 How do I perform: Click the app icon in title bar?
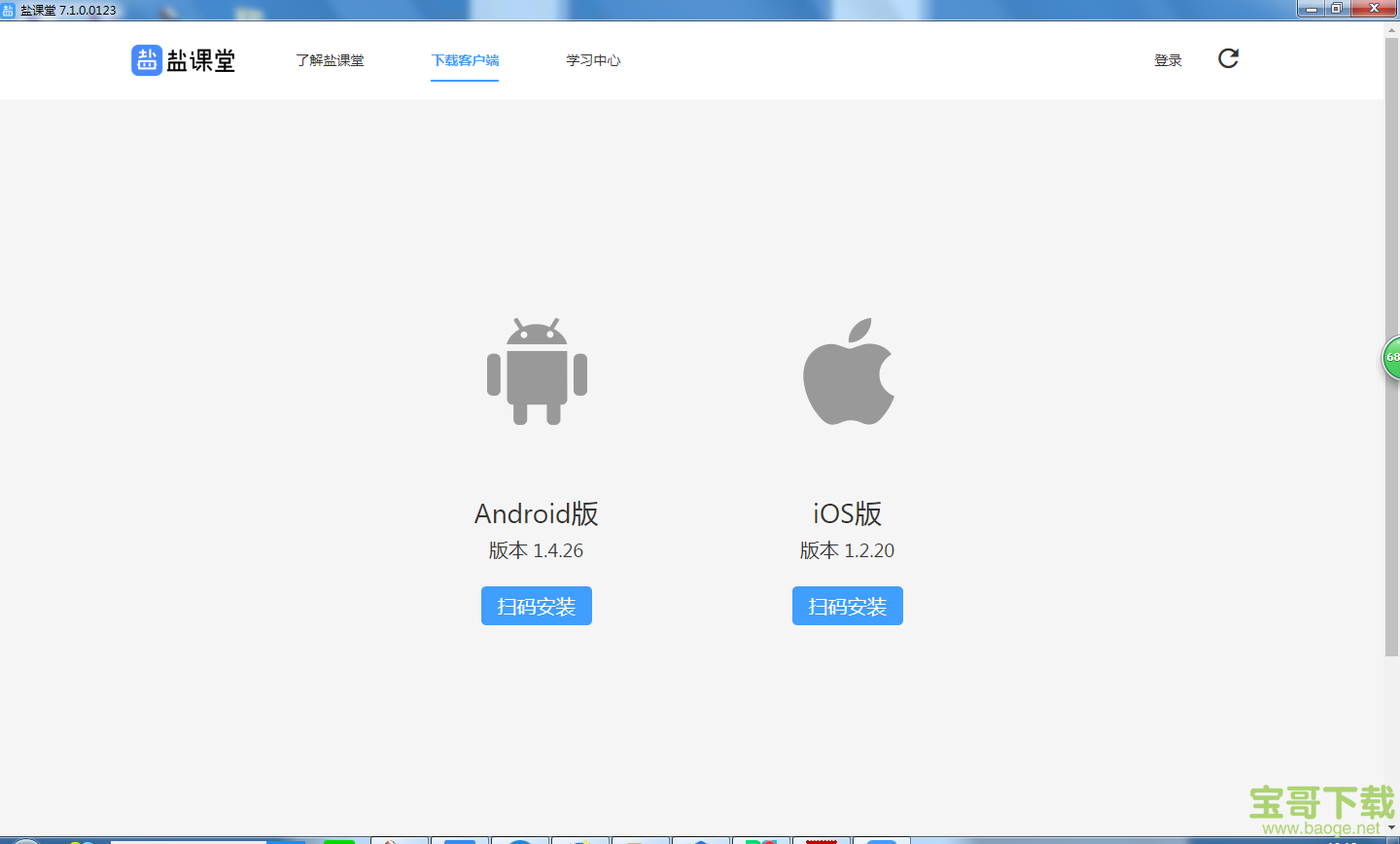(9, 10)
